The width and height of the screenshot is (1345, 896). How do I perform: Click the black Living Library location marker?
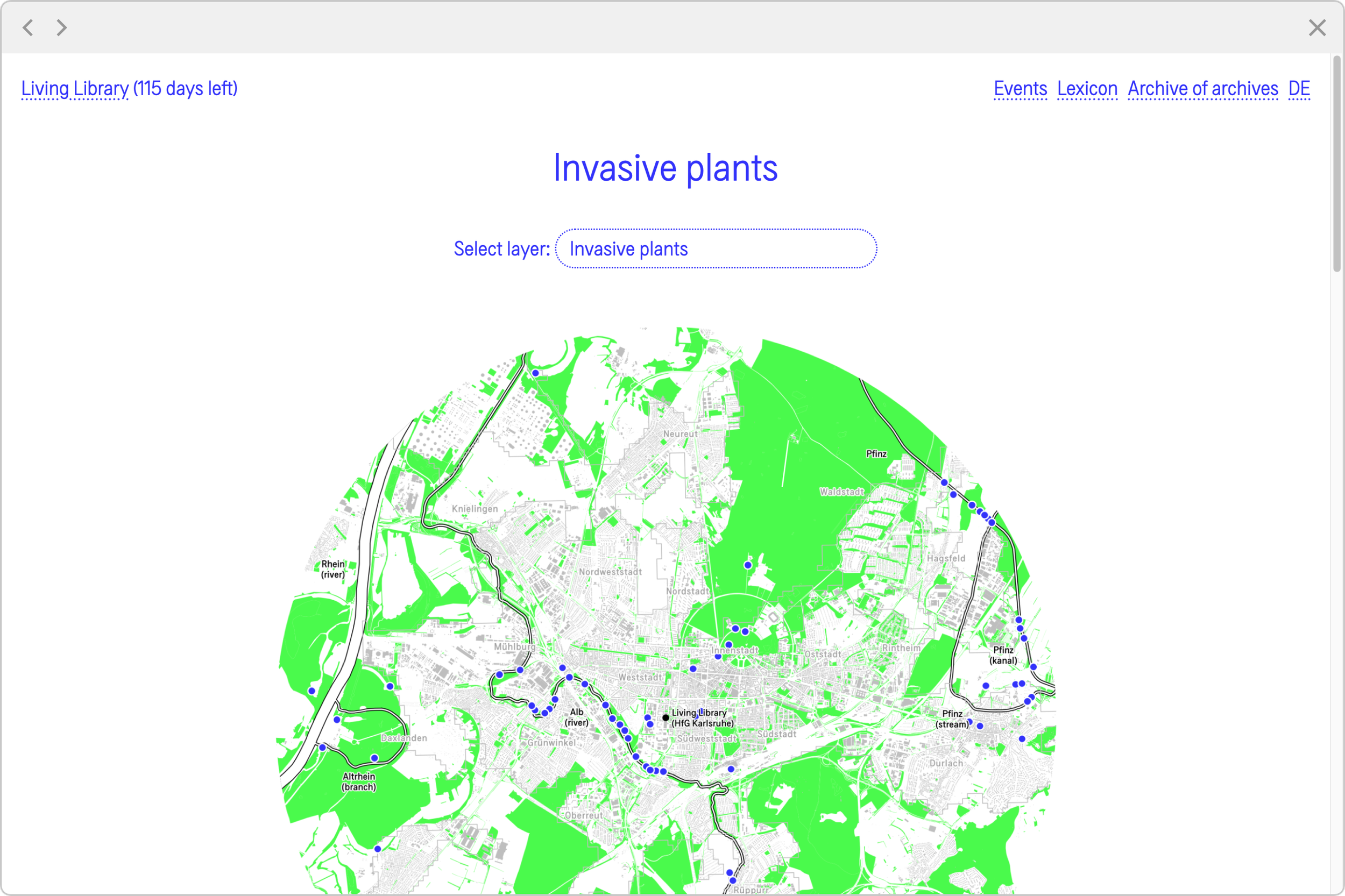click(x=666, y=717)
